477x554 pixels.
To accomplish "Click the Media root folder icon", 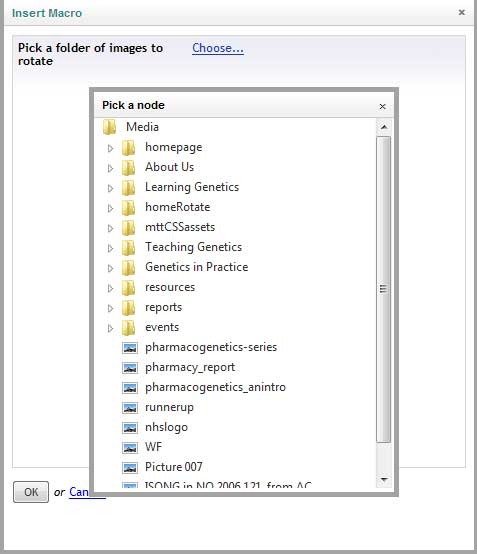I will pos(110,127).
